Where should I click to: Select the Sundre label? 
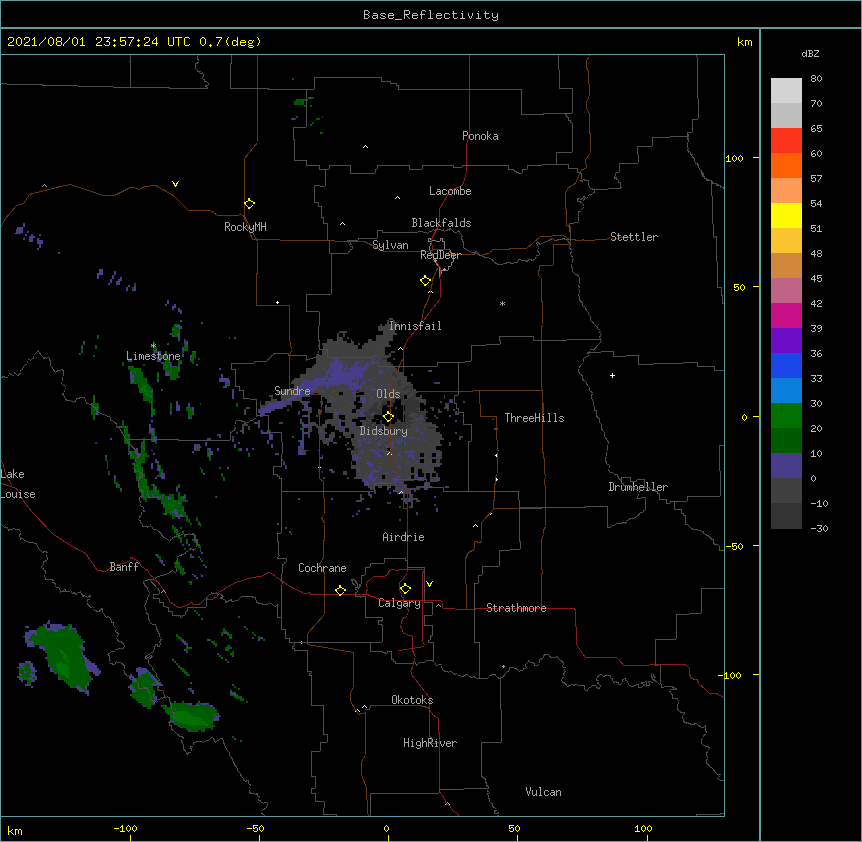[x=292, y=391]
